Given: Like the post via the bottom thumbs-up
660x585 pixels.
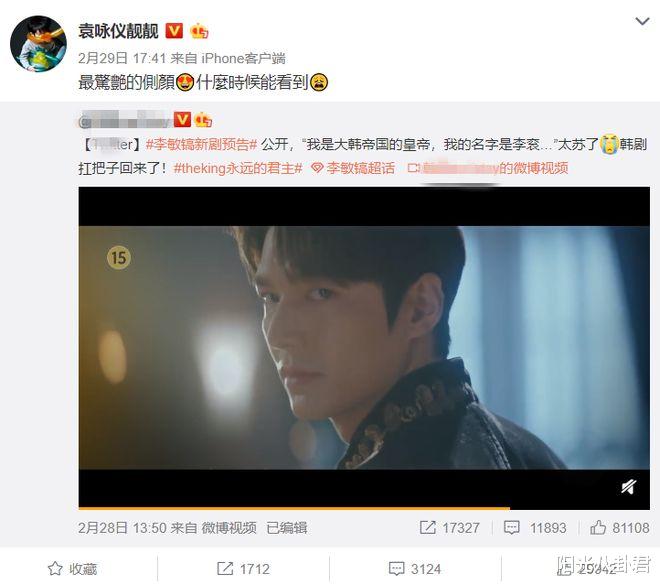Looking at the screenshot, I should 587,569.
